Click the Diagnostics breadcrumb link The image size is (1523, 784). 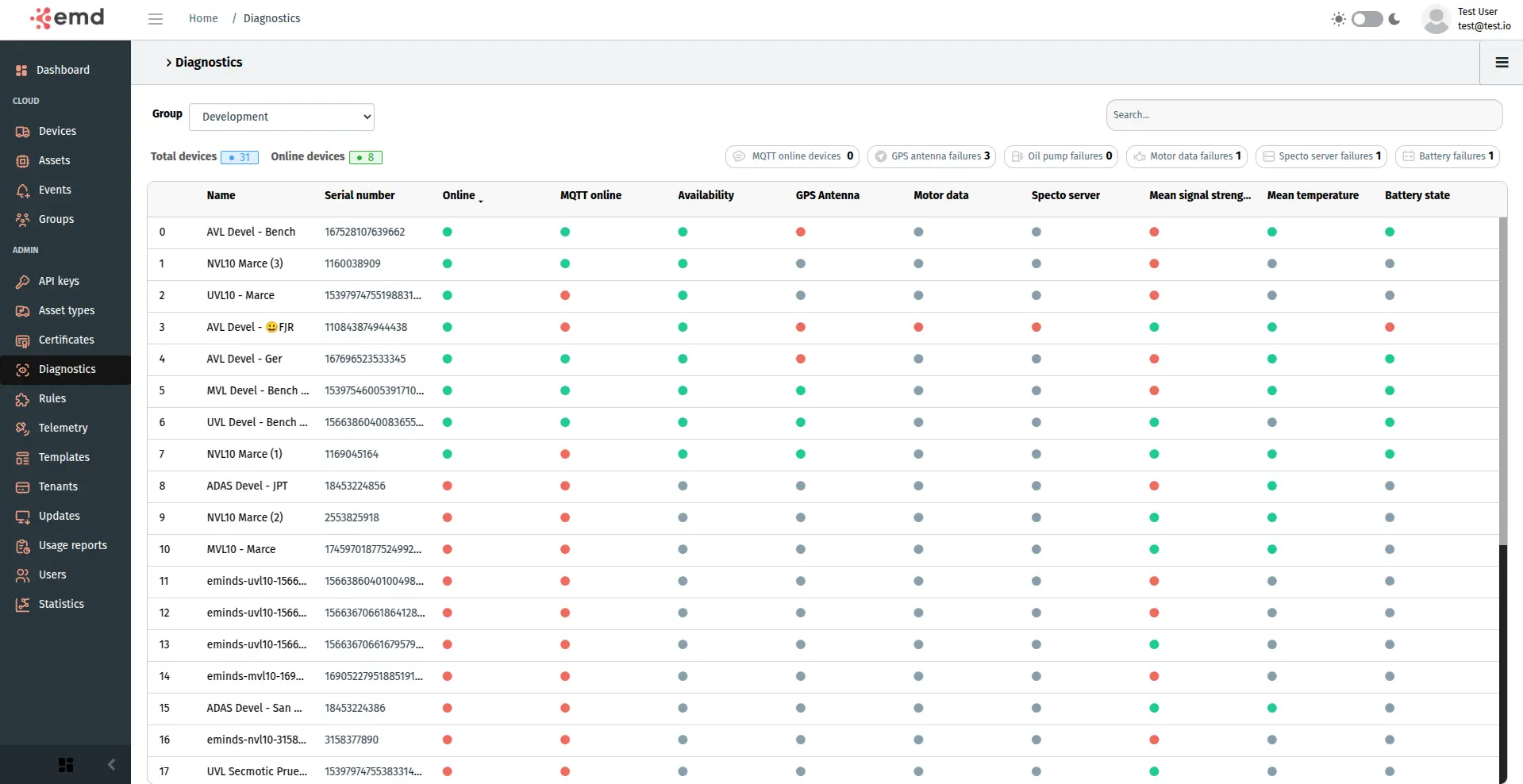tap(271, 18)
